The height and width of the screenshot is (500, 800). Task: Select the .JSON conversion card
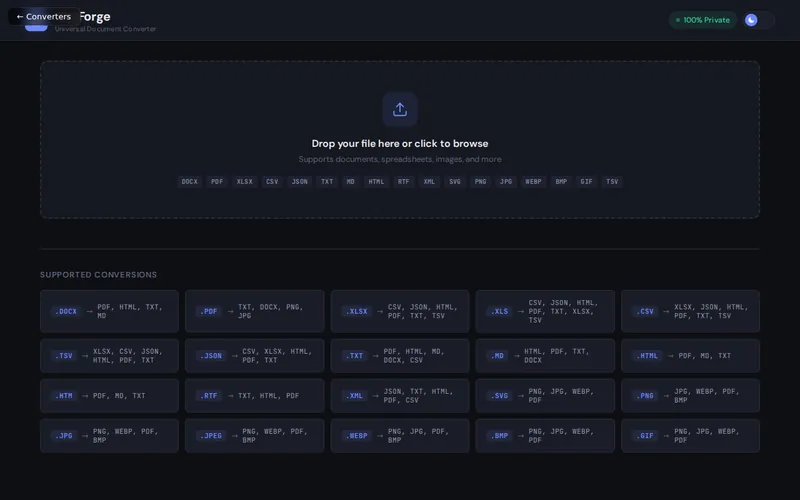click(x=255, y=356)
